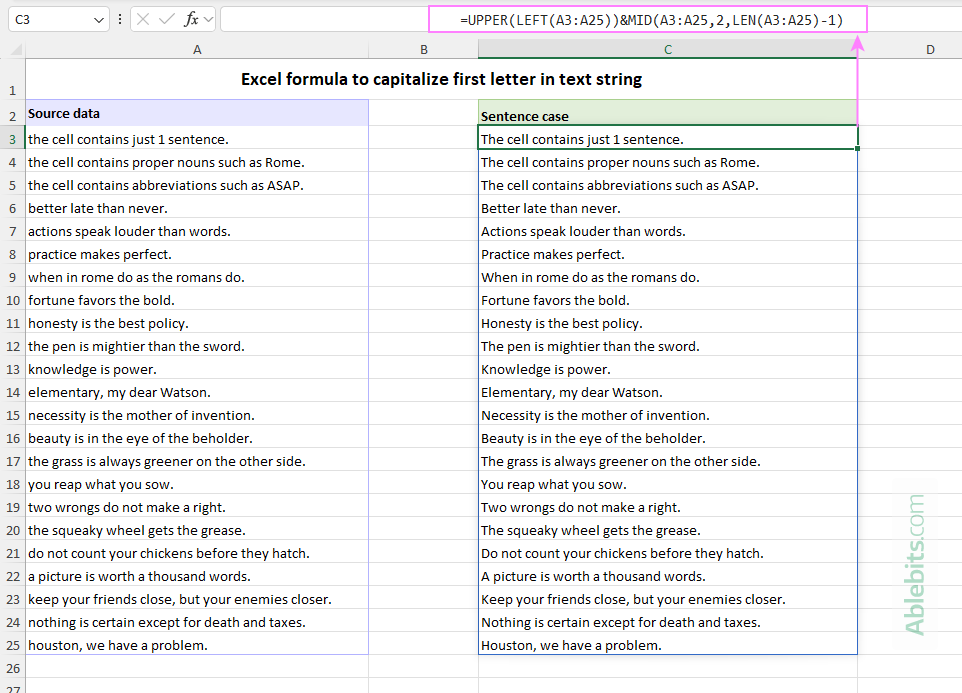Click cell 'Necessity is the mother of invention.'
Screen dimensions: 962x693
point(668,415)
